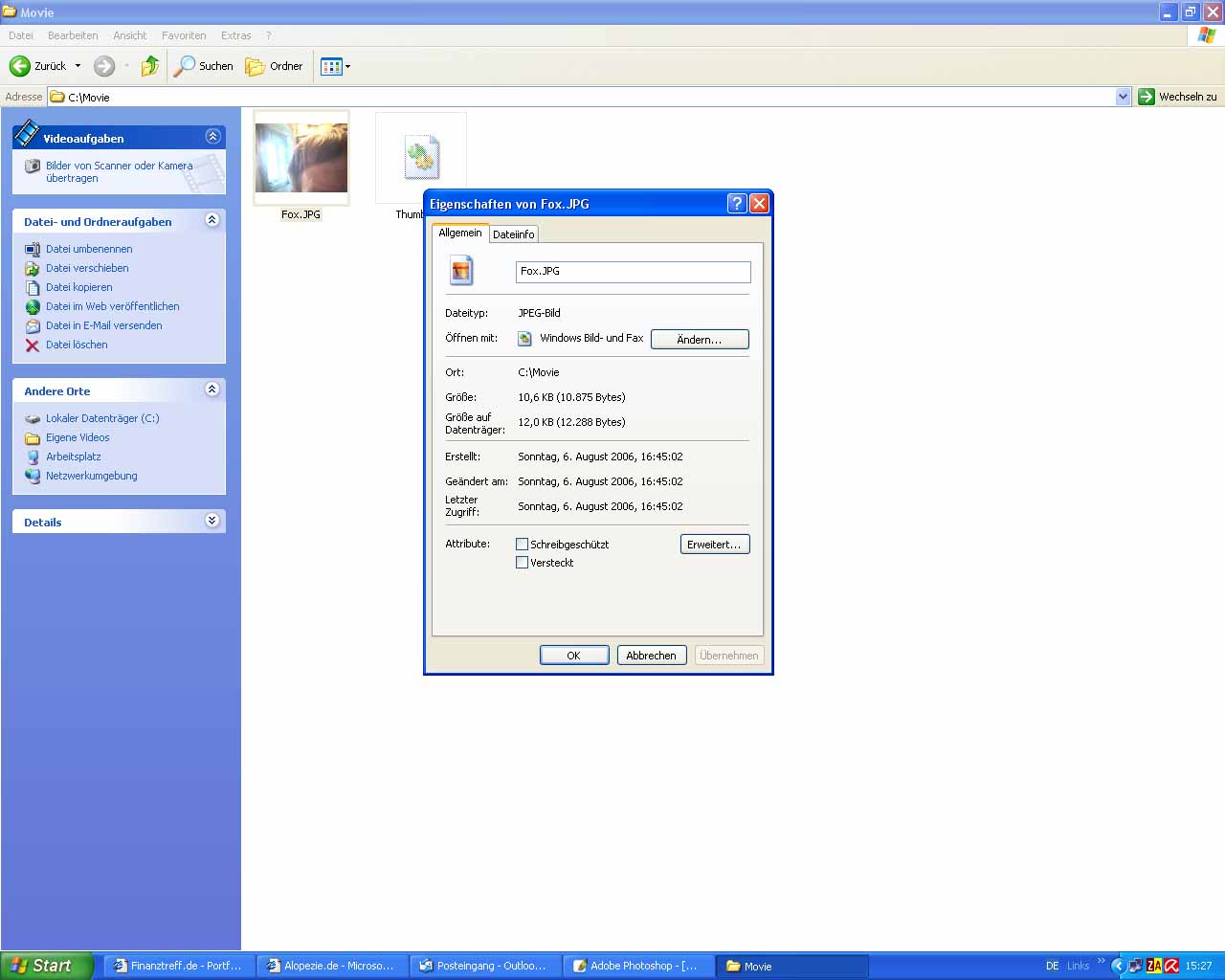Open the Extras menu
The width and height of the screenshot is (1225, 980).
point(235,35)
